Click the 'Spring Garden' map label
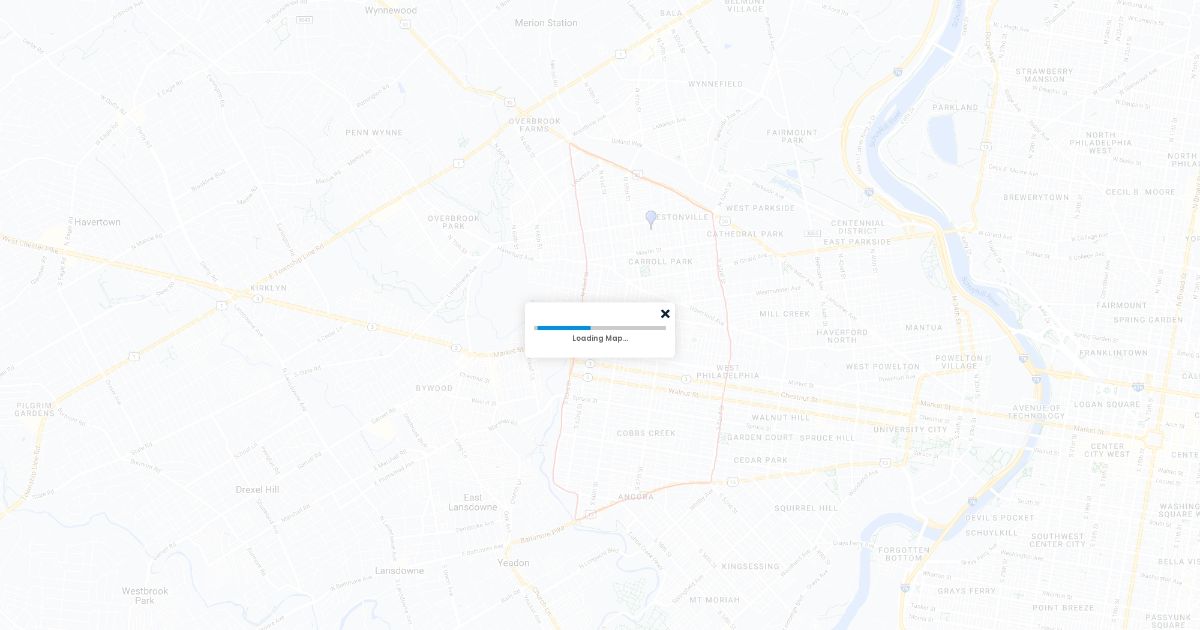This screenshot has width=1200, height=630. click(1148, 320)
